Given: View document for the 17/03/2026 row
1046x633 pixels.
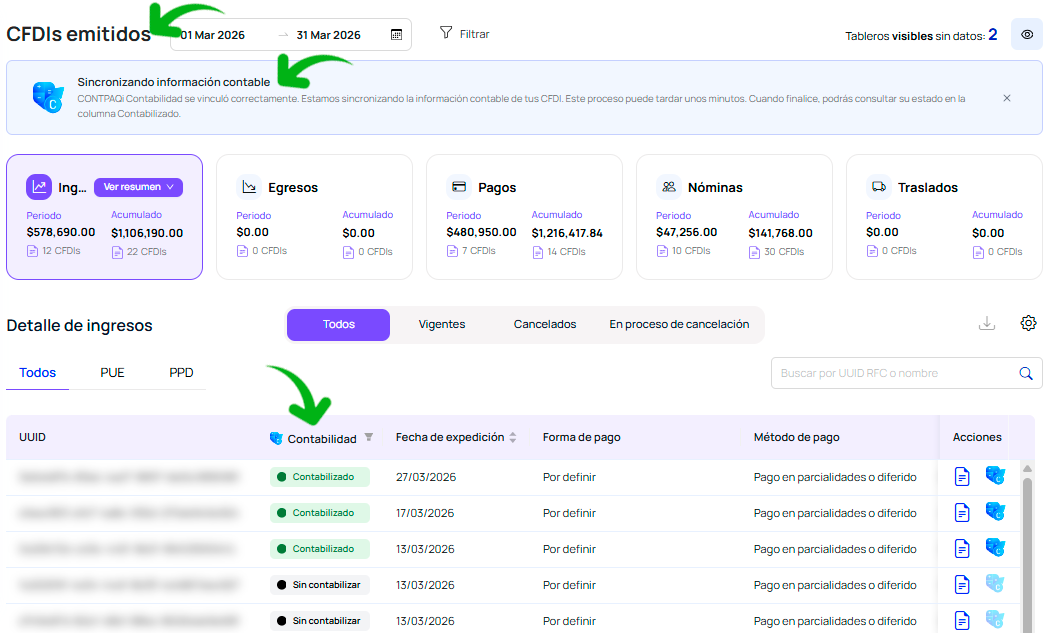Looking at the screenshot, I should point(962,512).
